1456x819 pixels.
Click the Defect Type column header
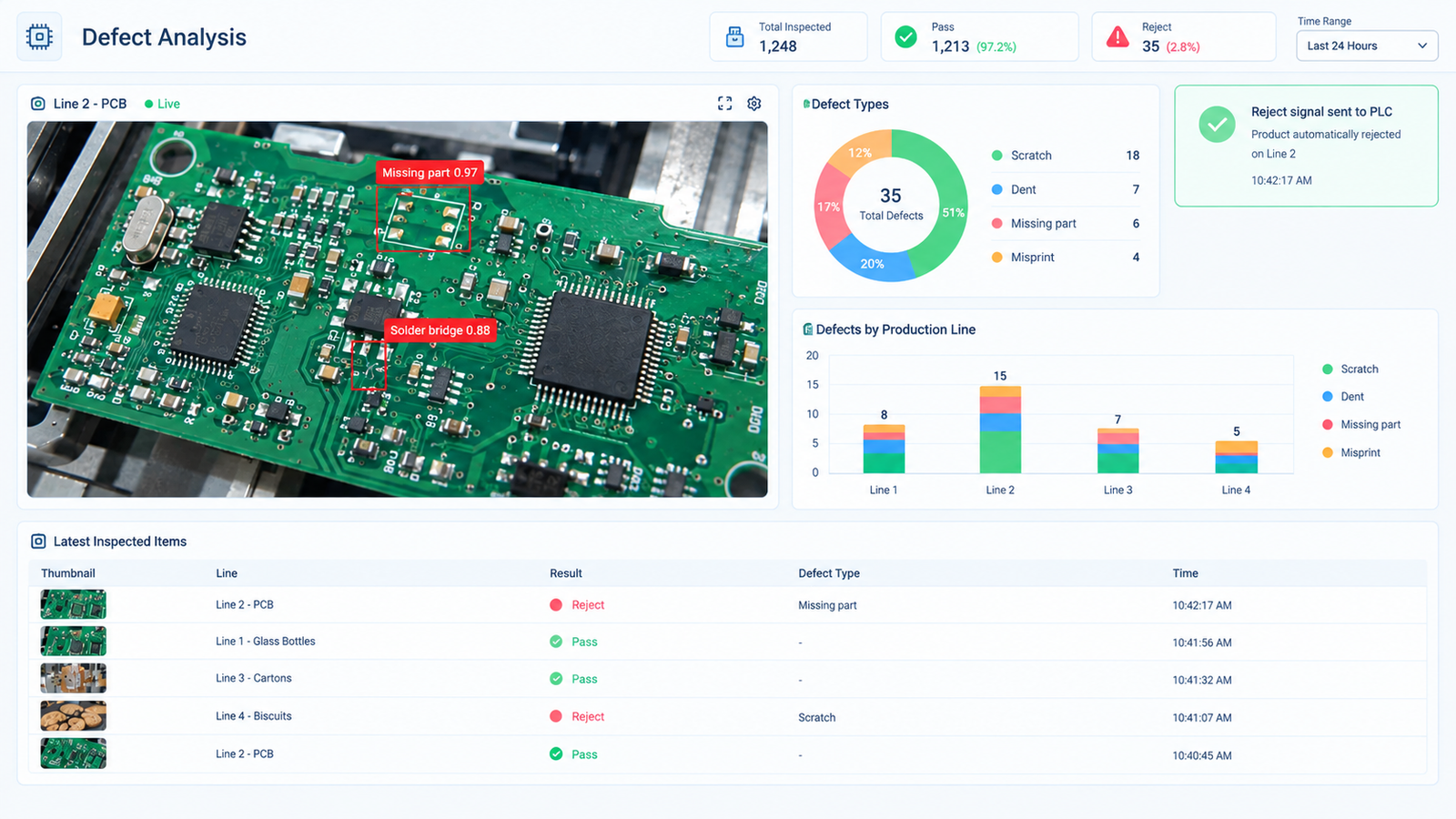click(x=829, y=573)
